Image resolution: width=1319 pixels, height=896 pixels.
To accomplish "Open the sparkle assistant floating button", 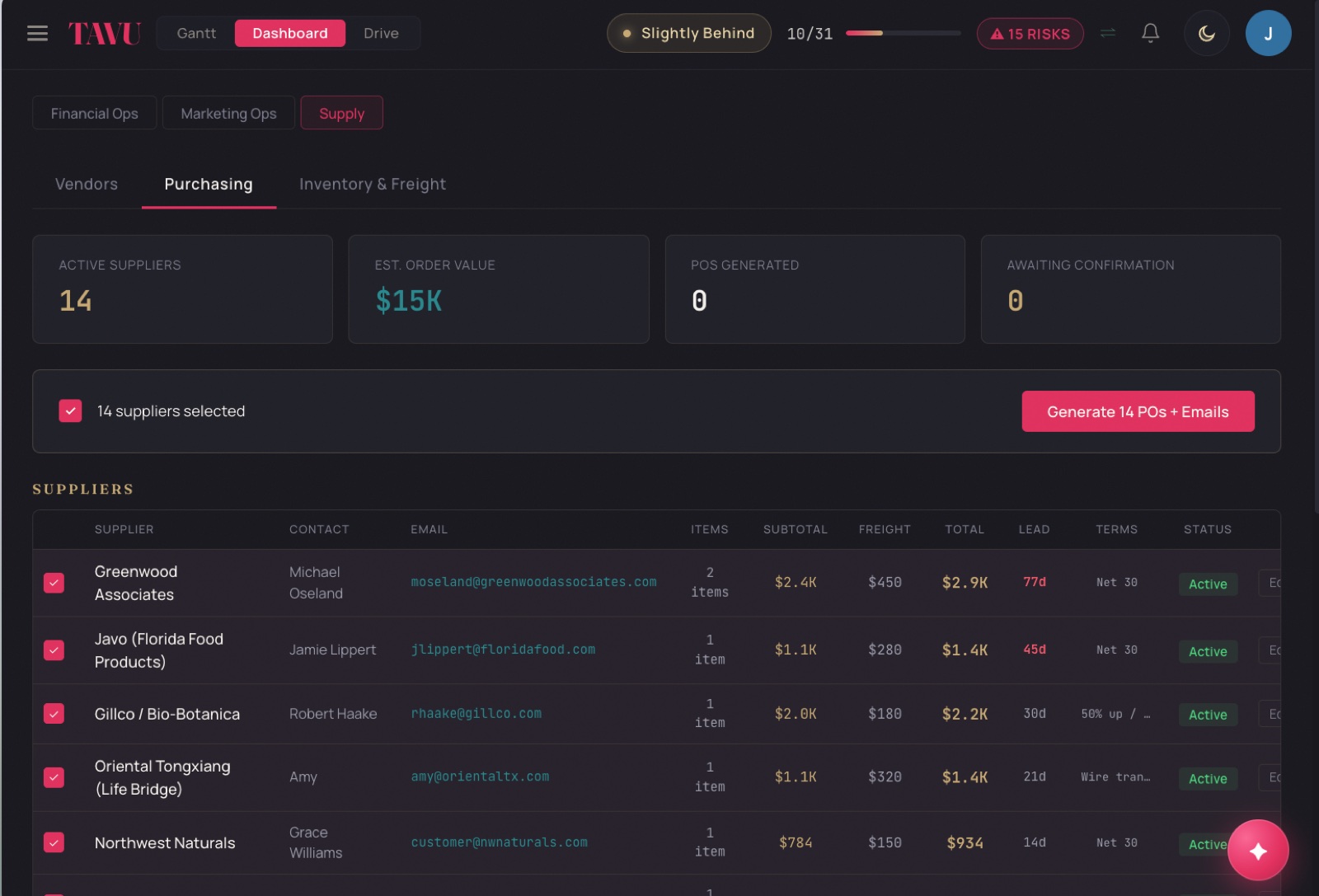I will (x=1258, y=851).
